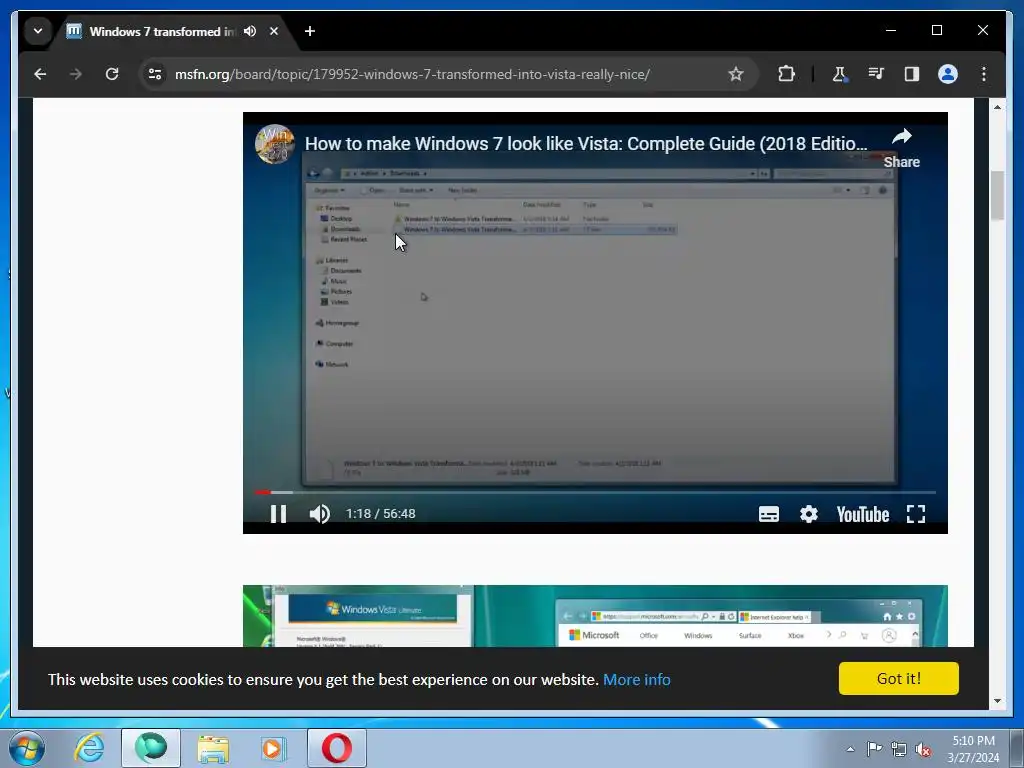Viewport: 1024px width, 768px height.
Task: Open the profile avatar menu
Action: tap(948, 74)
